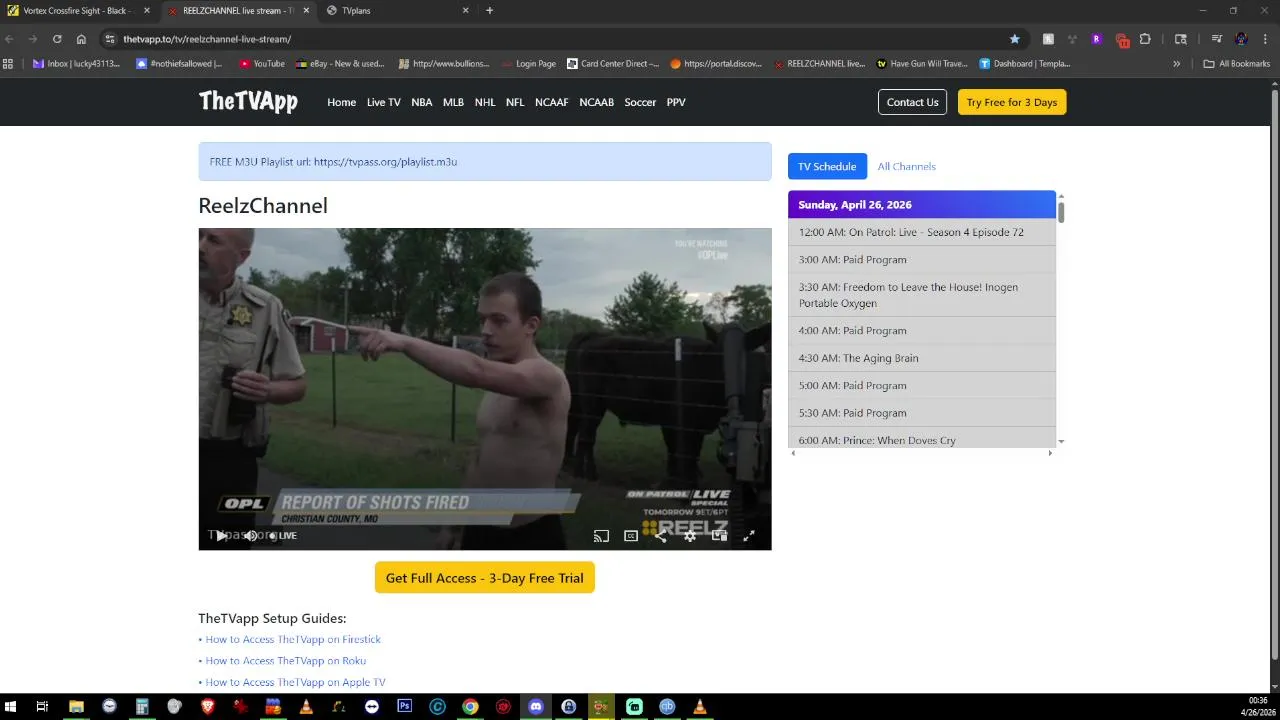Open the All Bookmarks folder
The width and height of the screenshot is (1280, 720).
pos(1237,64)
